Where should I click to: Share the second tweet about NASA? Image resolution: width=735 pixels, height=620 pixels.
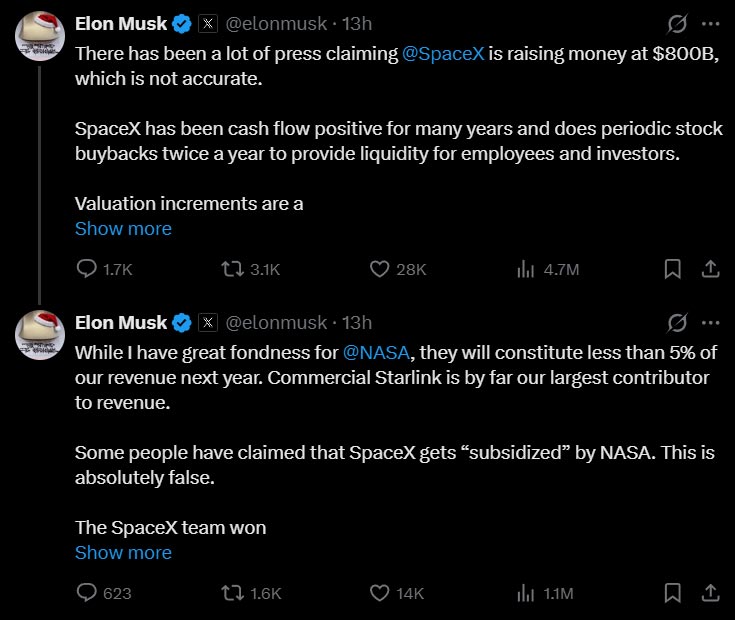(x=710, y=593)
